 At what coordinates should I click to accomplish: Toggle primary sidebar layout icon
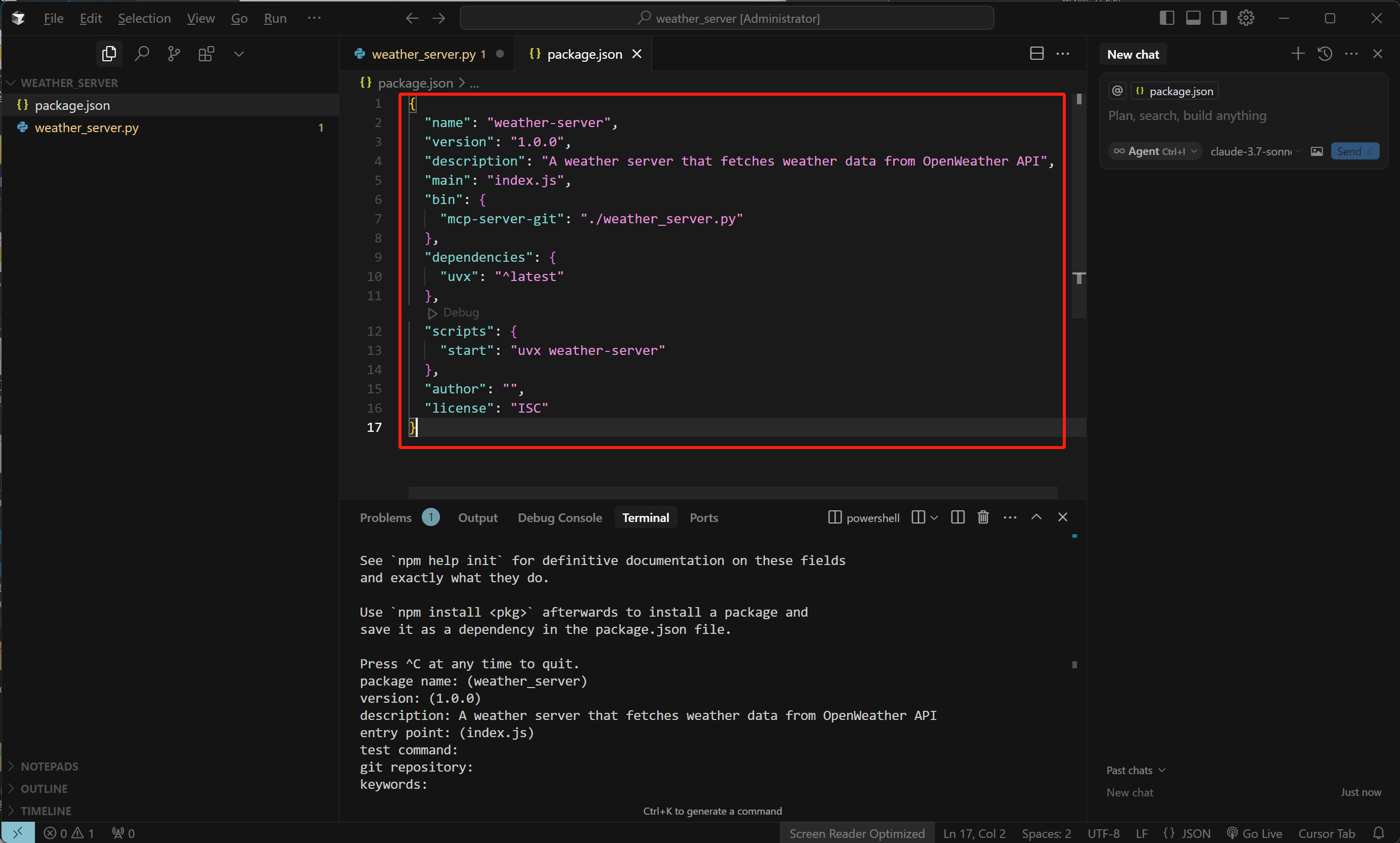point(1167,18)
